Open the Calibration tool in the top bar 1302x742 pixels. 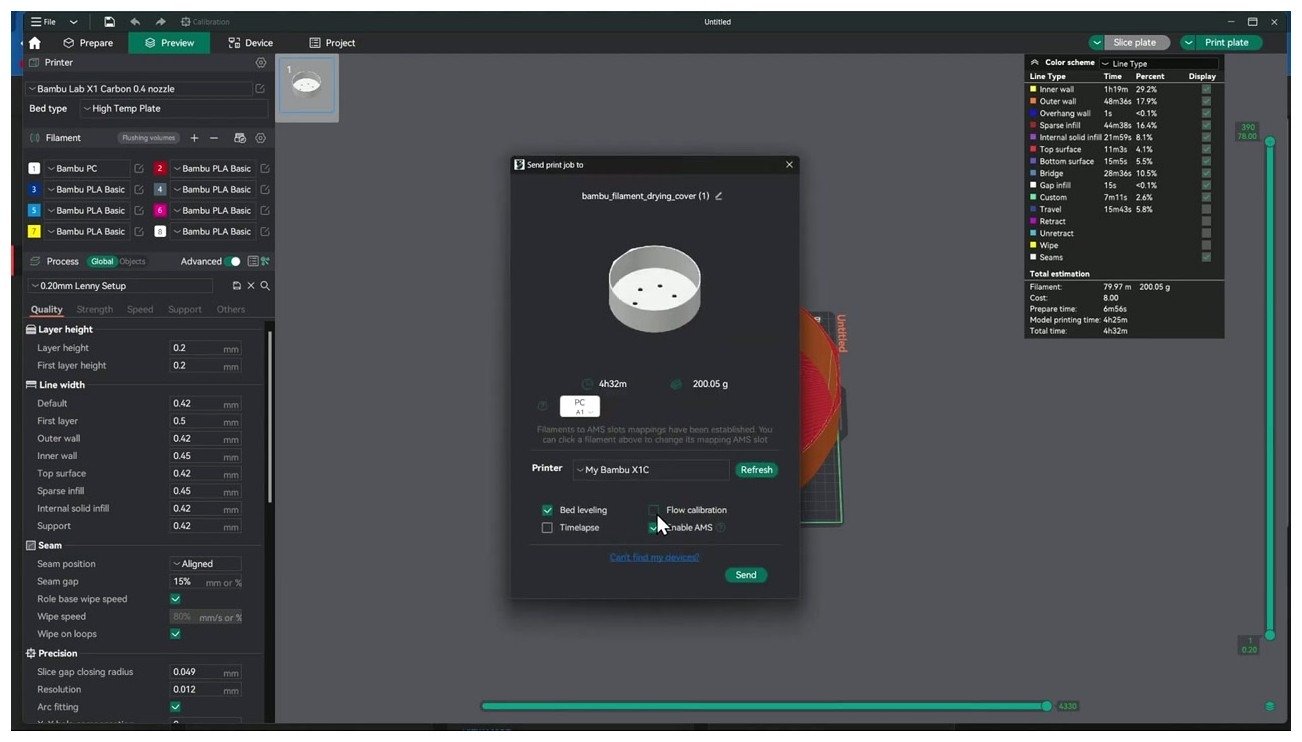pyautogui.click(x=205, y=21)
